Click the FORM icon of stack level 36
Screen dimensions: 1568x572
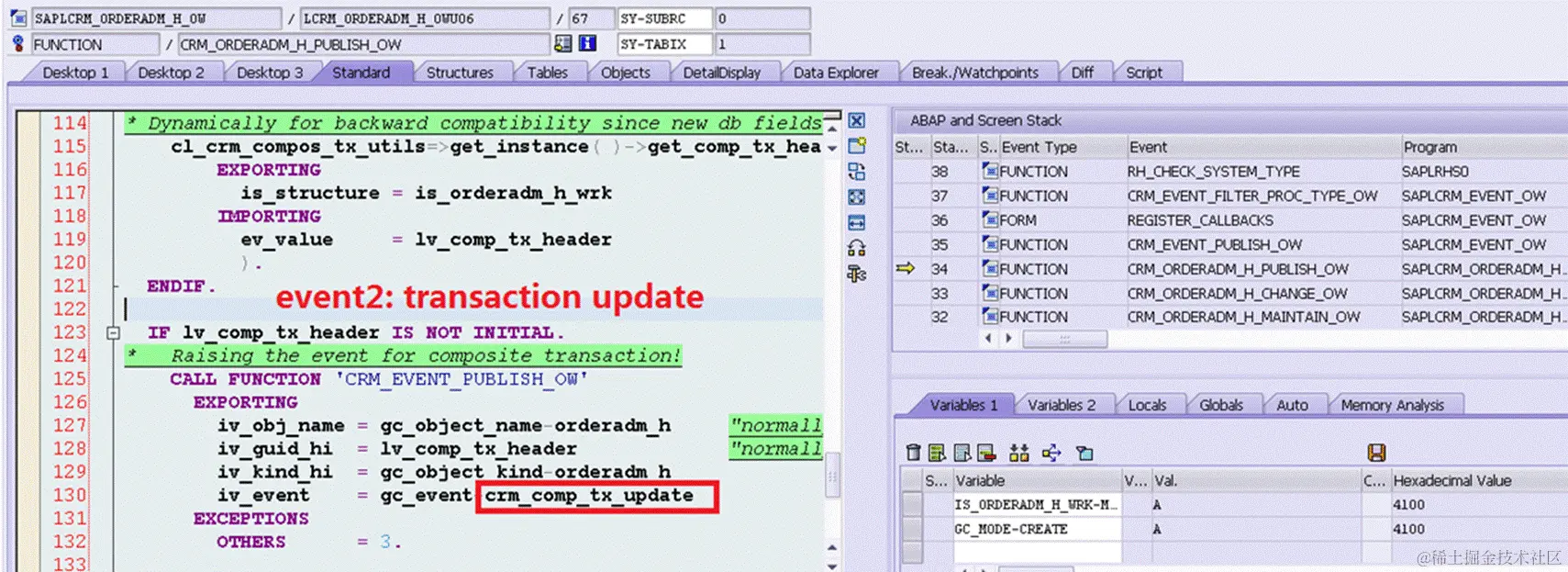coord(990,219)
